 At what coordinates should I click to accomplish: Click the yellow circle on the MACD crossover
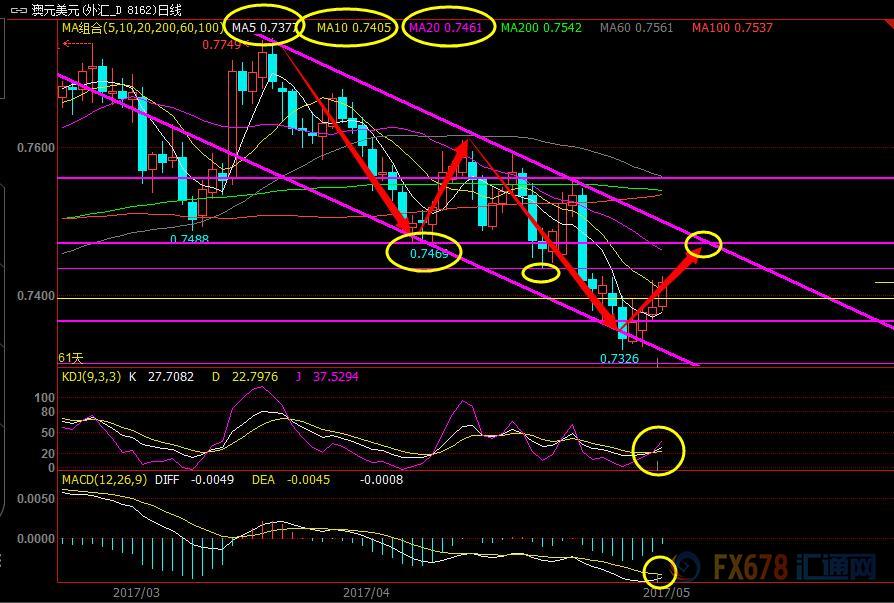click(659, 572)
